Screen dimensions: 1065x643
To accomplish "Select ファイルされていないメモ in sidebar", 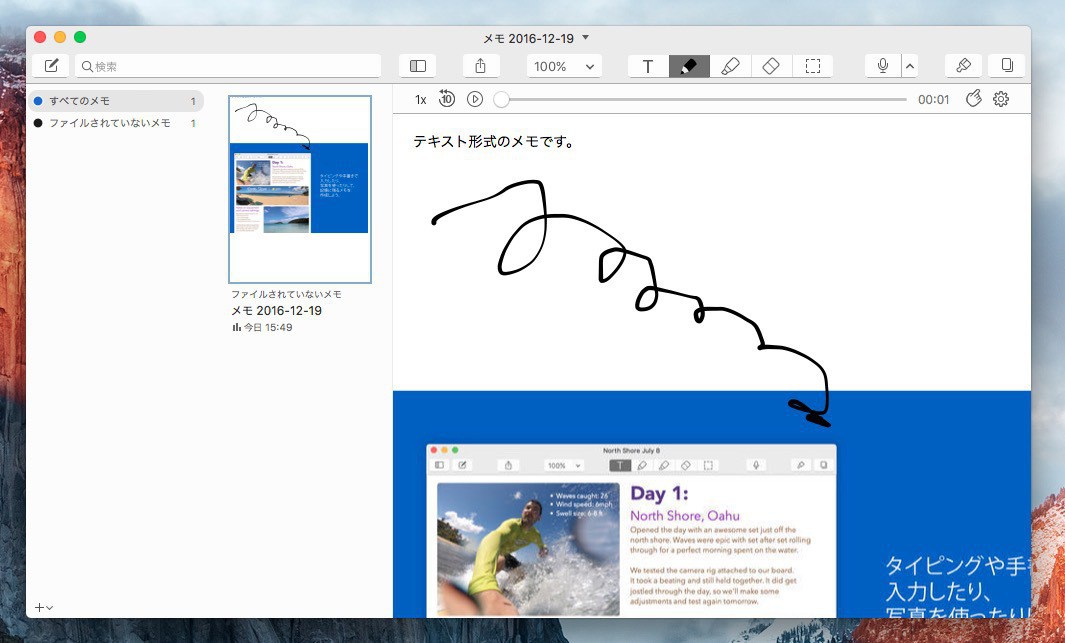I will pos(109,123).
